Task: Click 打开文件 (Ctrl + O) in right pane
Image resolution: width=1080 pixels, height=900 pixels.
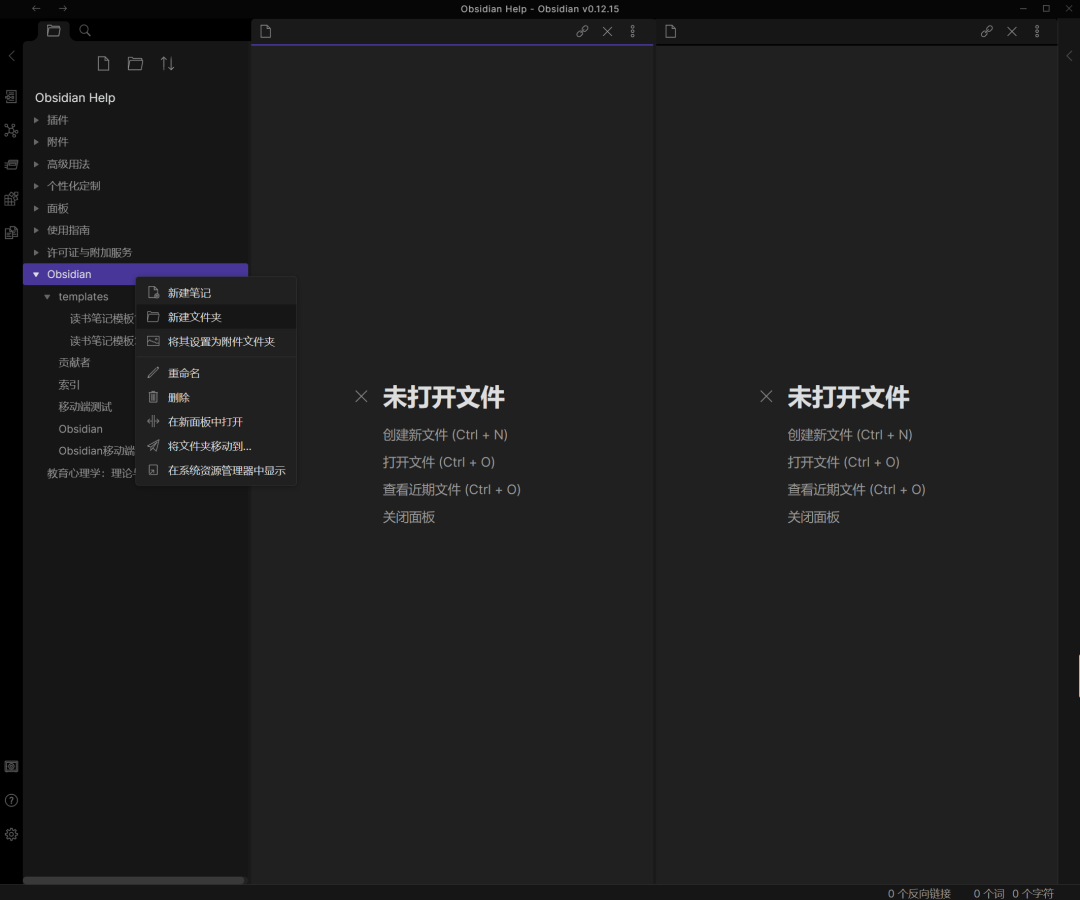Action: click(x=844, y=462)
